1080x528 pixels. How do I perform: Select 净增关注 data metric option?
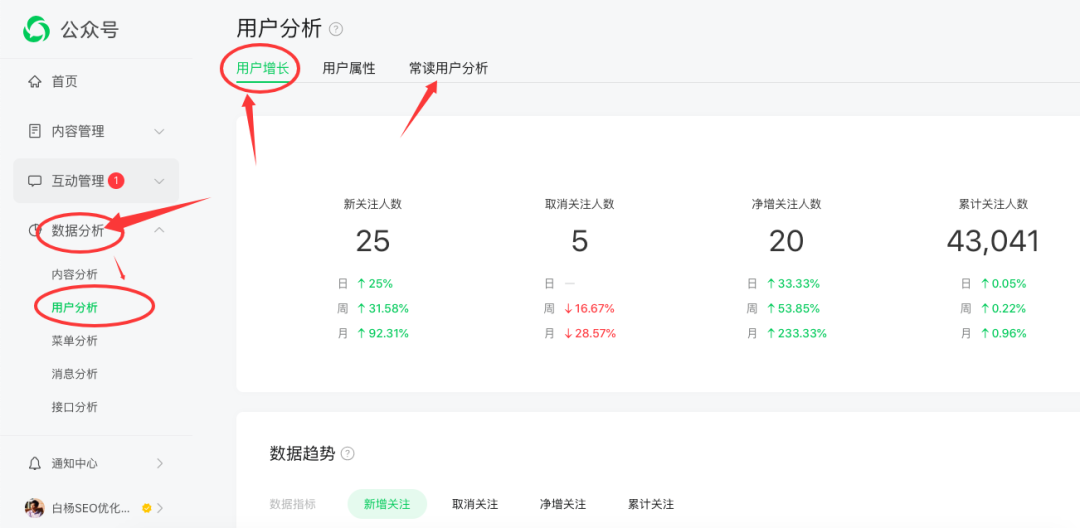[x=563, y=504]
